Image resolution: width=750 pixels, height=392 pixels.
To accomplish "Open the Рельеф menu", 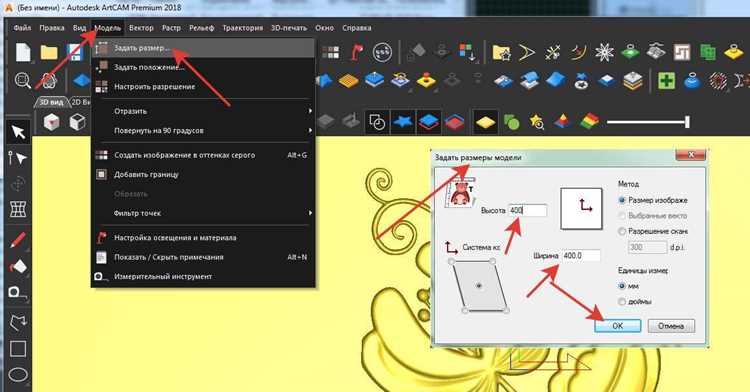I will coord(201,28).
